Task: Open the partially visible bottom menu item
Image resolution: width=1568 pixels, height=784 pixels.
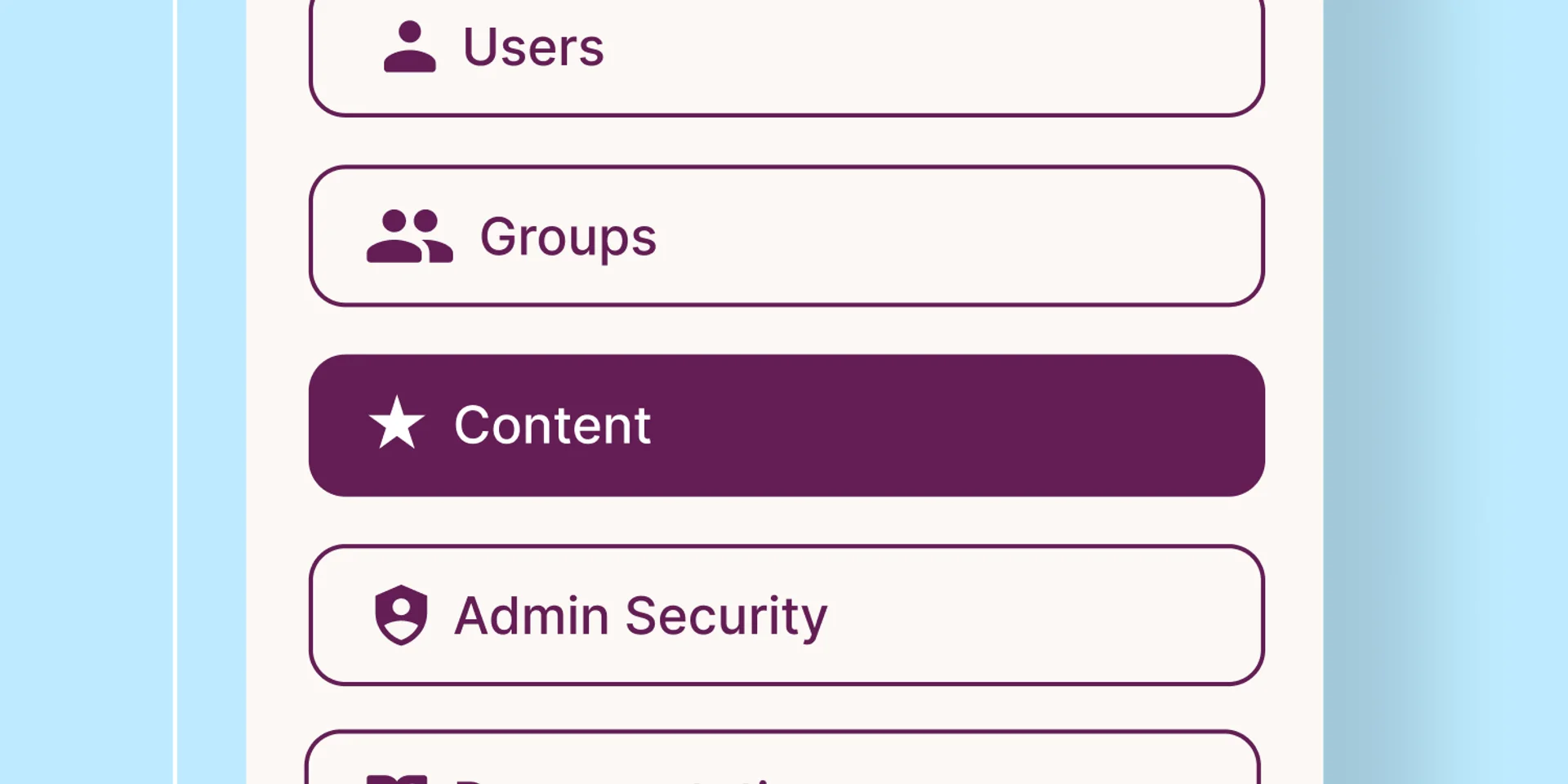Action: coord(782,757)
